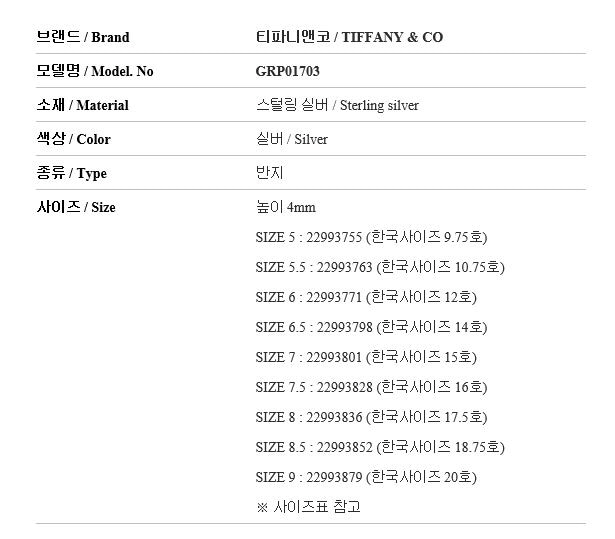Click the TIFFANY & CO brand name
The width and height of the screenshot is (615, 539).
click(350, 37)
